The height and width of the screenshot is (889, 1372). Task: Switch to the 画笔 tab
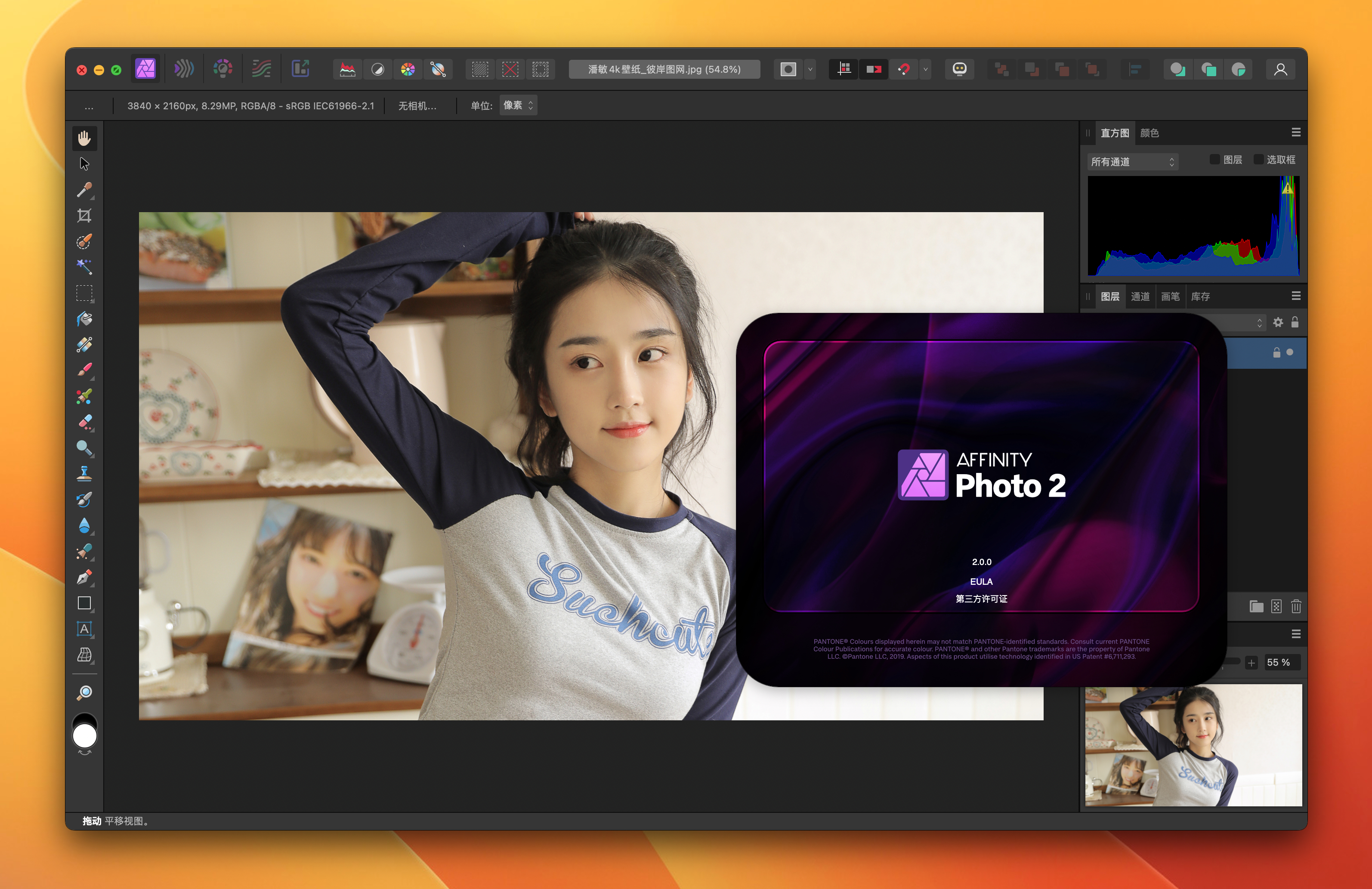(1170, 296)
